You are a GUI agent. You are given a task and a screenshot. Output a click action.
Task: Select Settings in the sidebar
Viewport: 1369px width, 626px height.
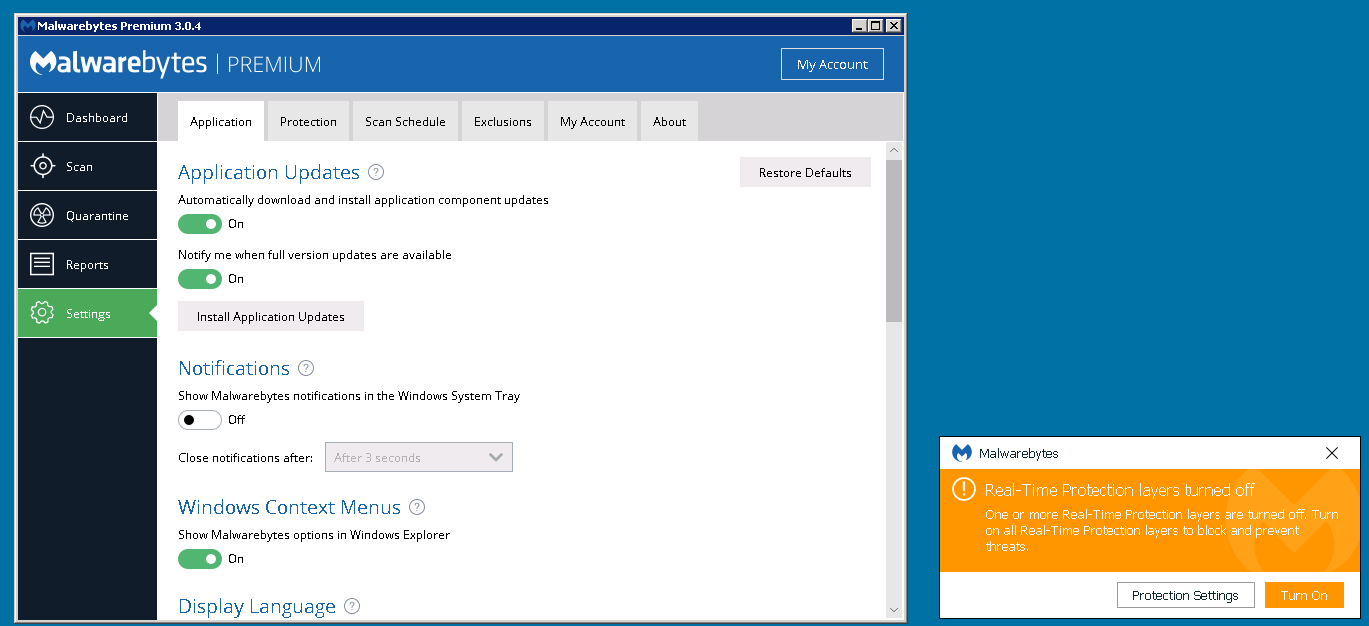coord(87,313)
